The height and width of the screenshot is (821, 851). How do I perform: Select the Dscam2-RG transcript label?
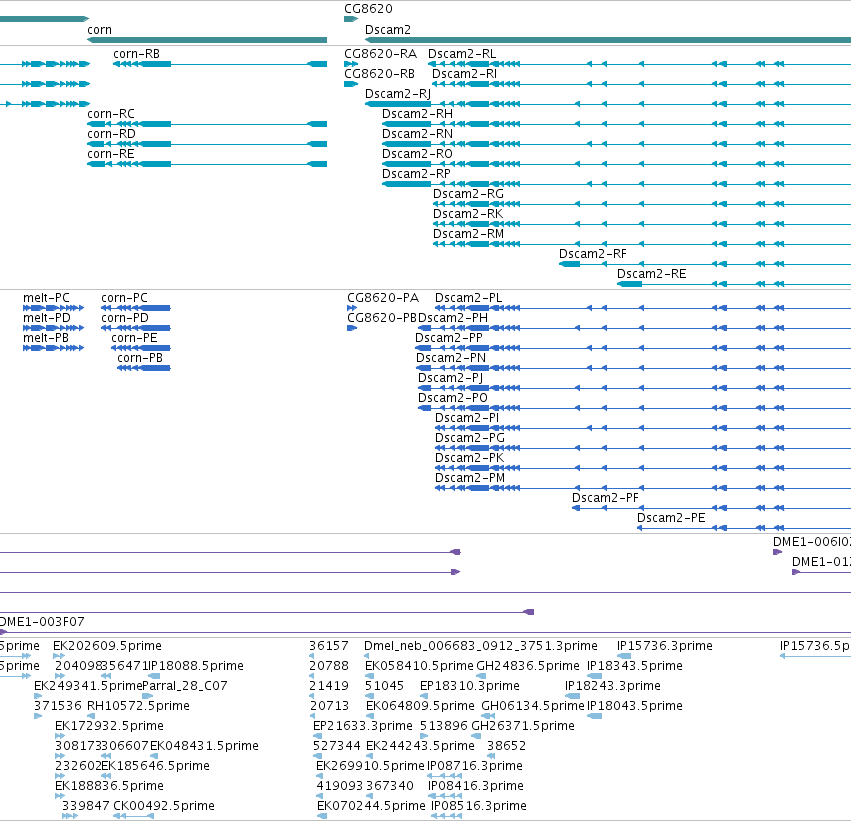coord(468,194)
